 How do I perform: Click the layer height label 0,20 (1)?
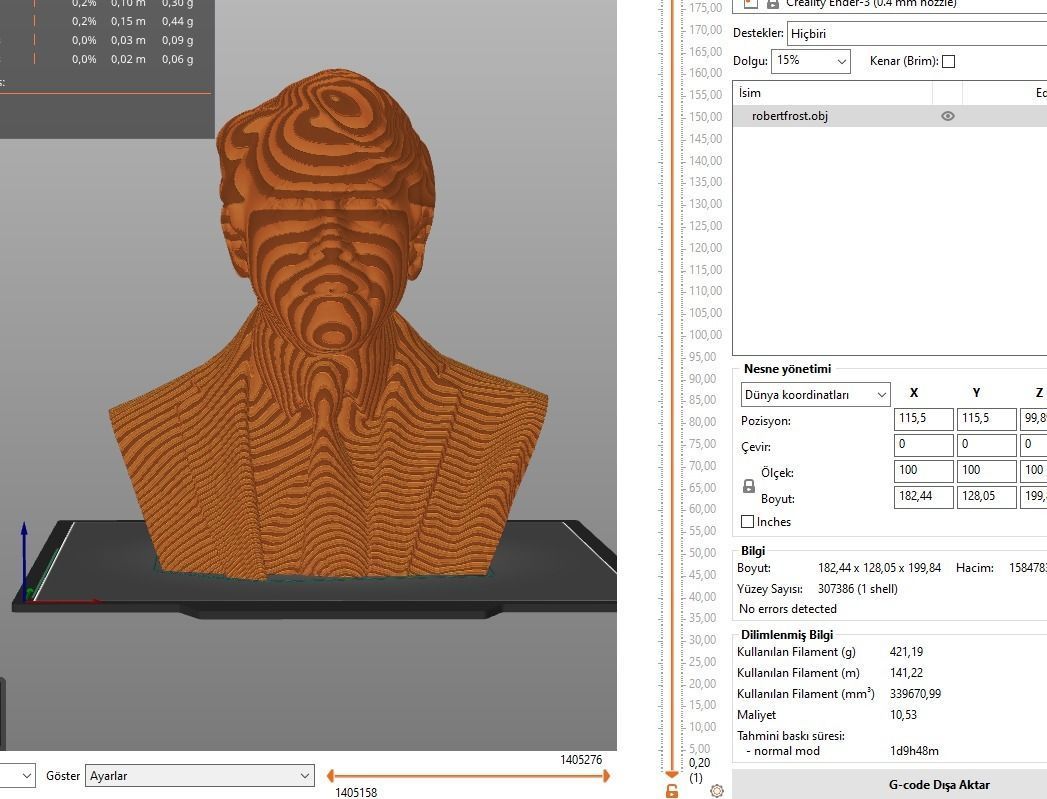(699, 770)
